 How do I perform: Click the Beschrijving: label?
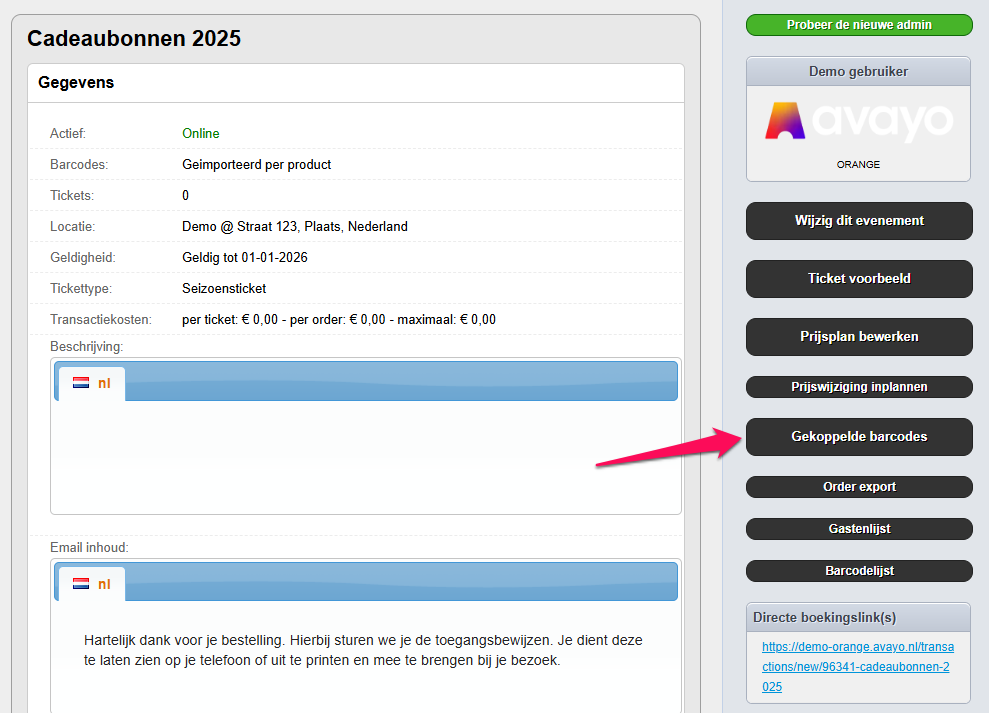coord(86,346)
